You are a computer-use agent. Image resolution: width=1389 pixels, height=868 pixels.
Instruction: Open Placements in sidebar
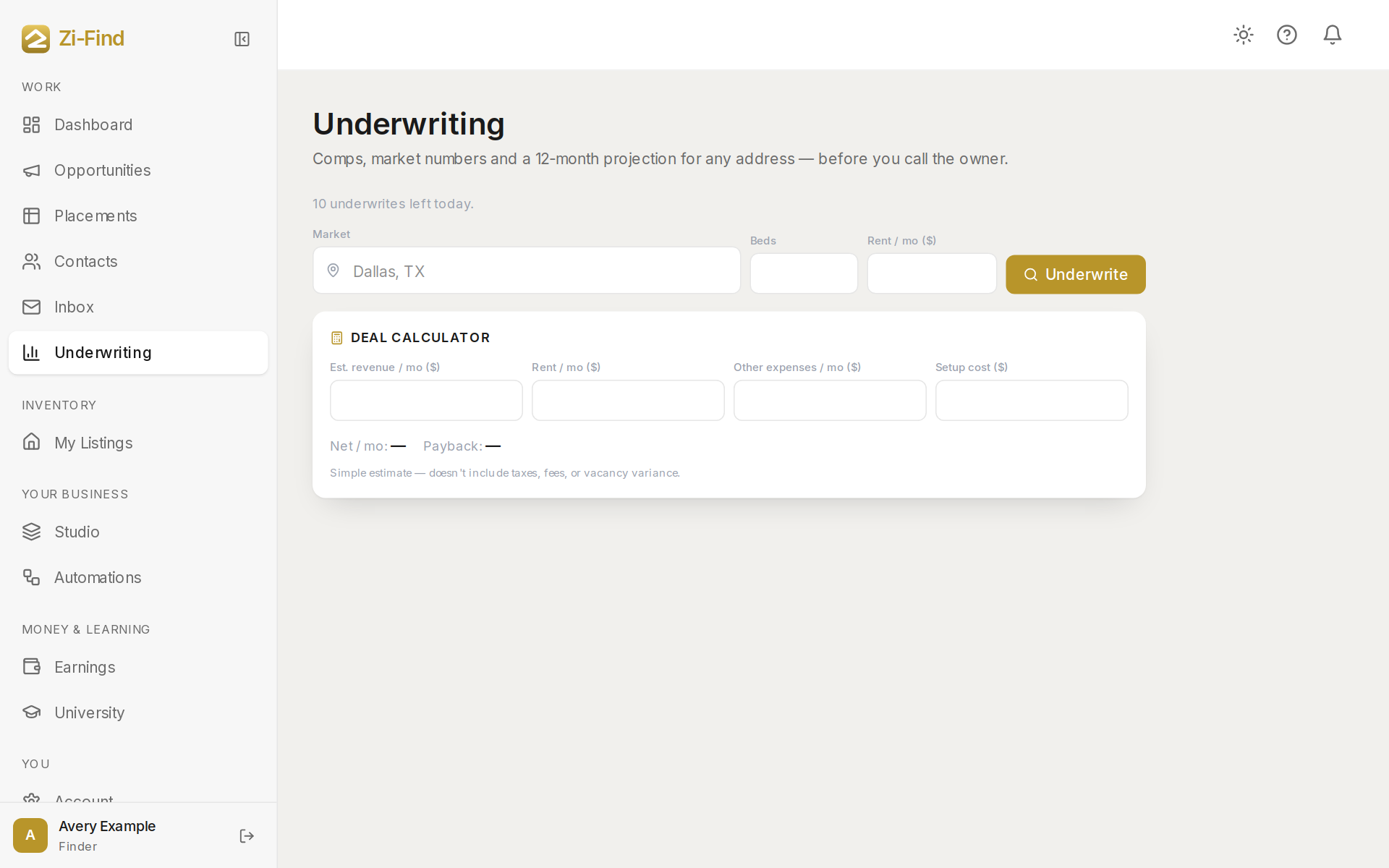pos(138,216)
